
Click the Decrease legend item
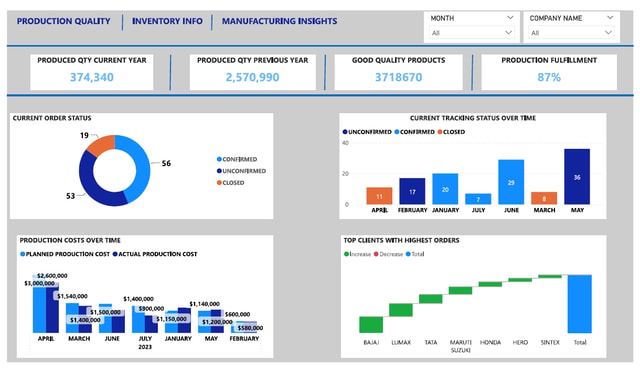(388, 254)
